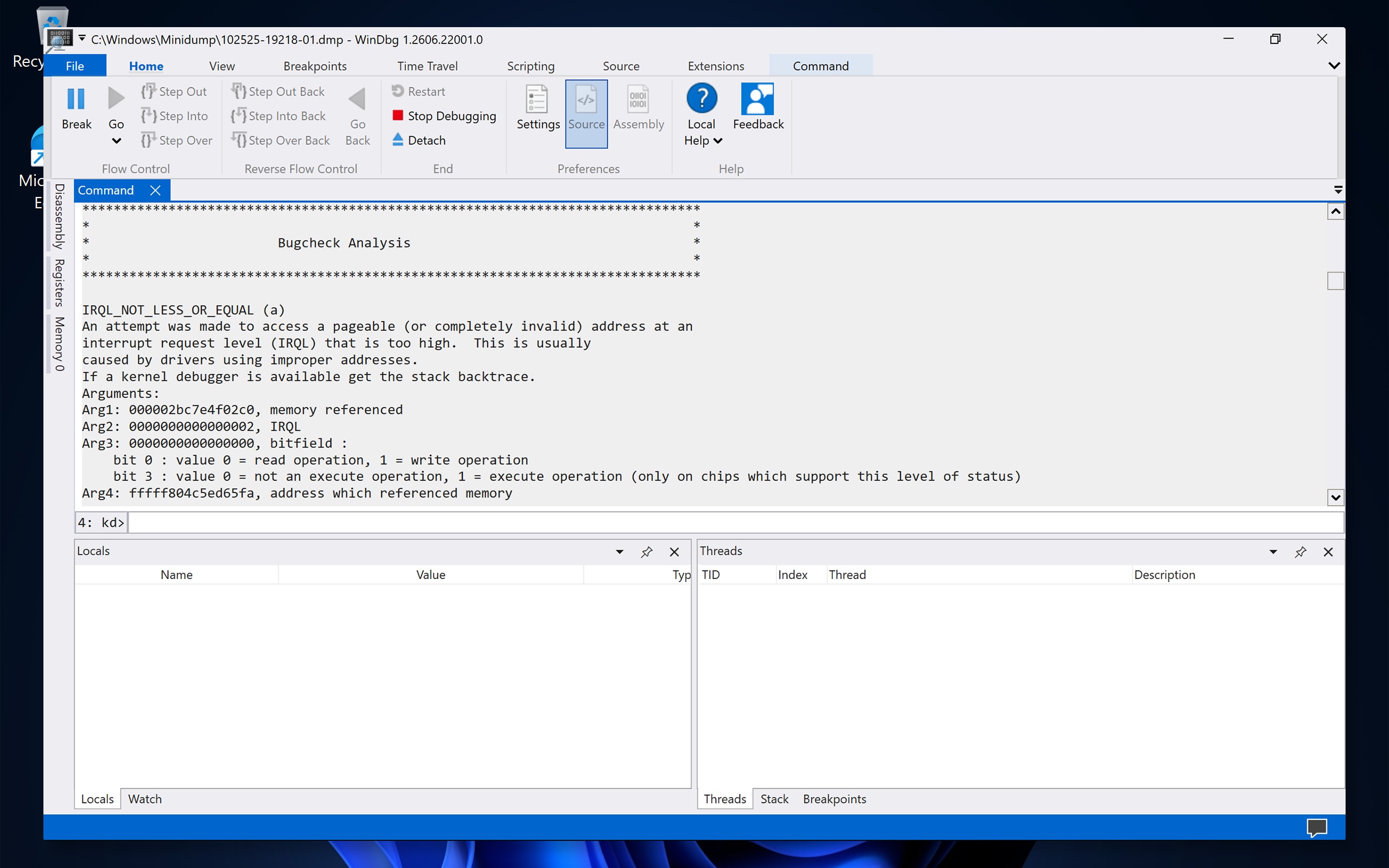Select the Home ribbon tab
The image size is (1389, 868).
[146, 66]
